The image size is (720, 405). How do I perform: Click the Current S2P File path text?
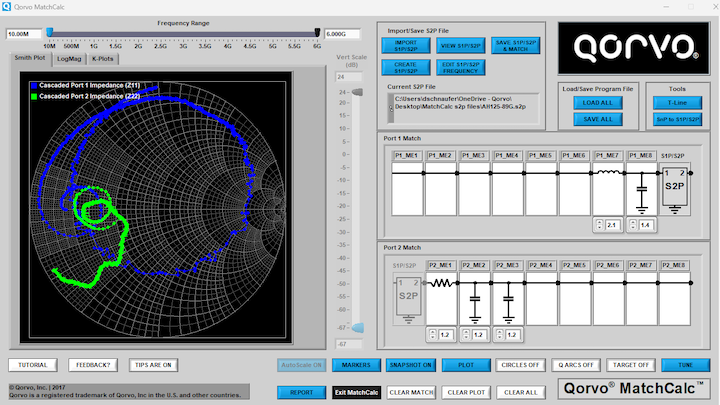(x=460, y=102)
